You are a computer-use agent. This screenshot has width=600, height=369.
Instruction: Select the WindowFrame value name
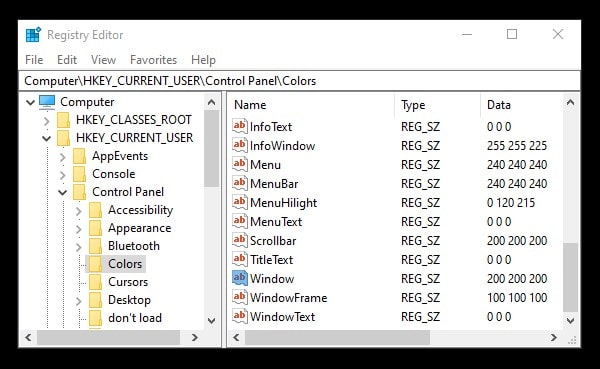pyautogui.click(x=289, y=297)
